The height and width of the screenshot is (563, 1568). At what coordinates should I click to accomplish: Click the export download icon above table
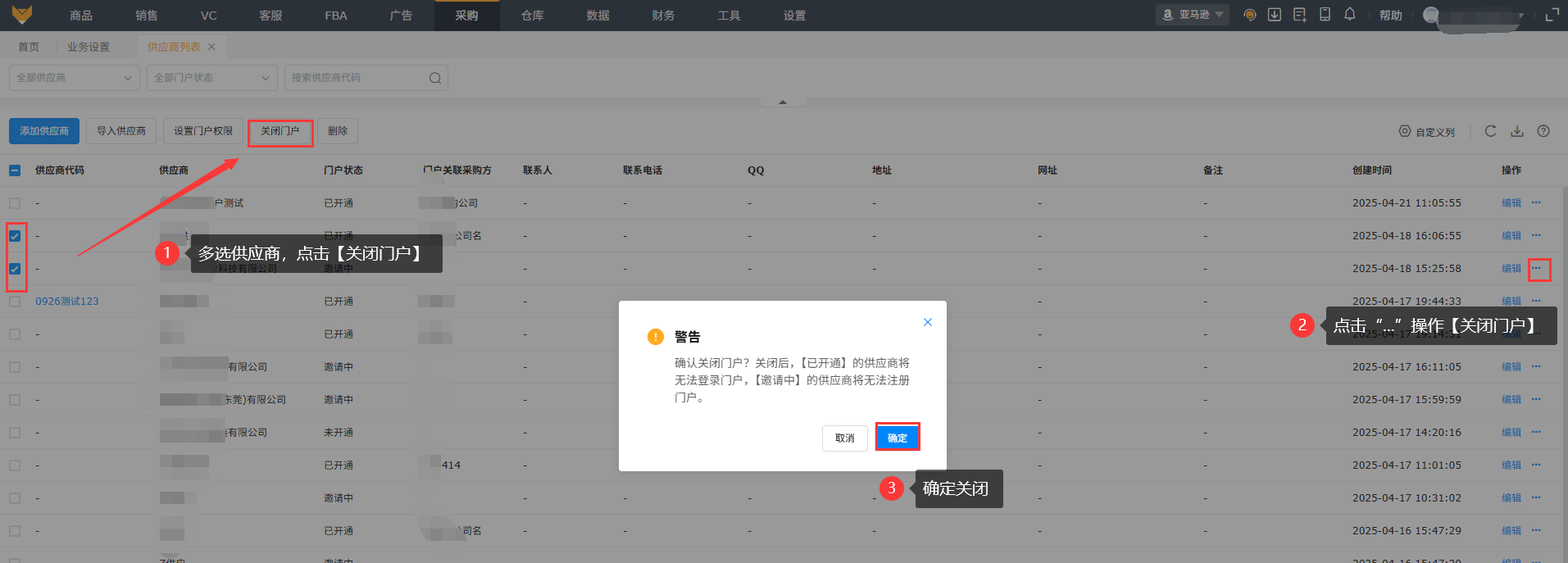(1517, 131)
